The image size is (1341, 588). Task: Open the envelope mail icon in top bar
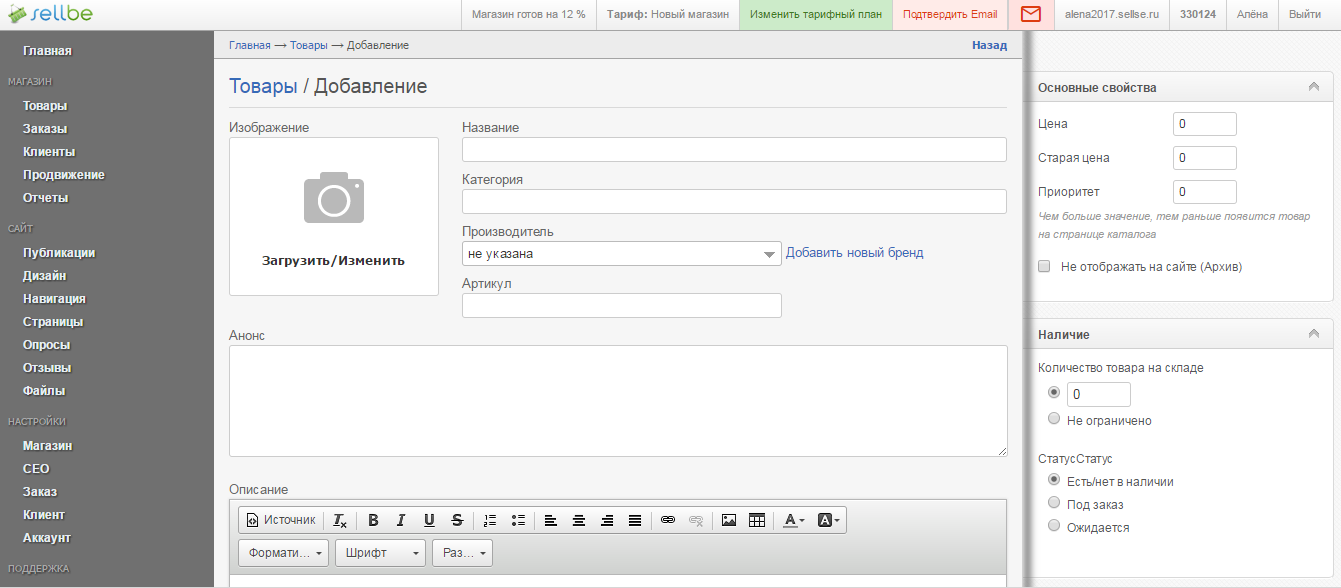pyautogui.click(x=1031, y=15)
